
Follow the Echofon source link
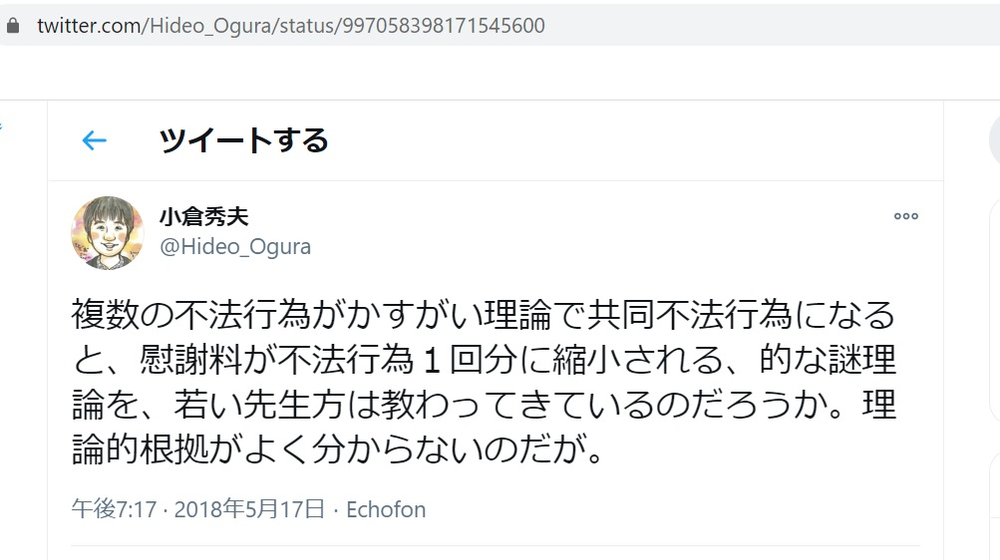pyautogui.click(x=386, y=509)
